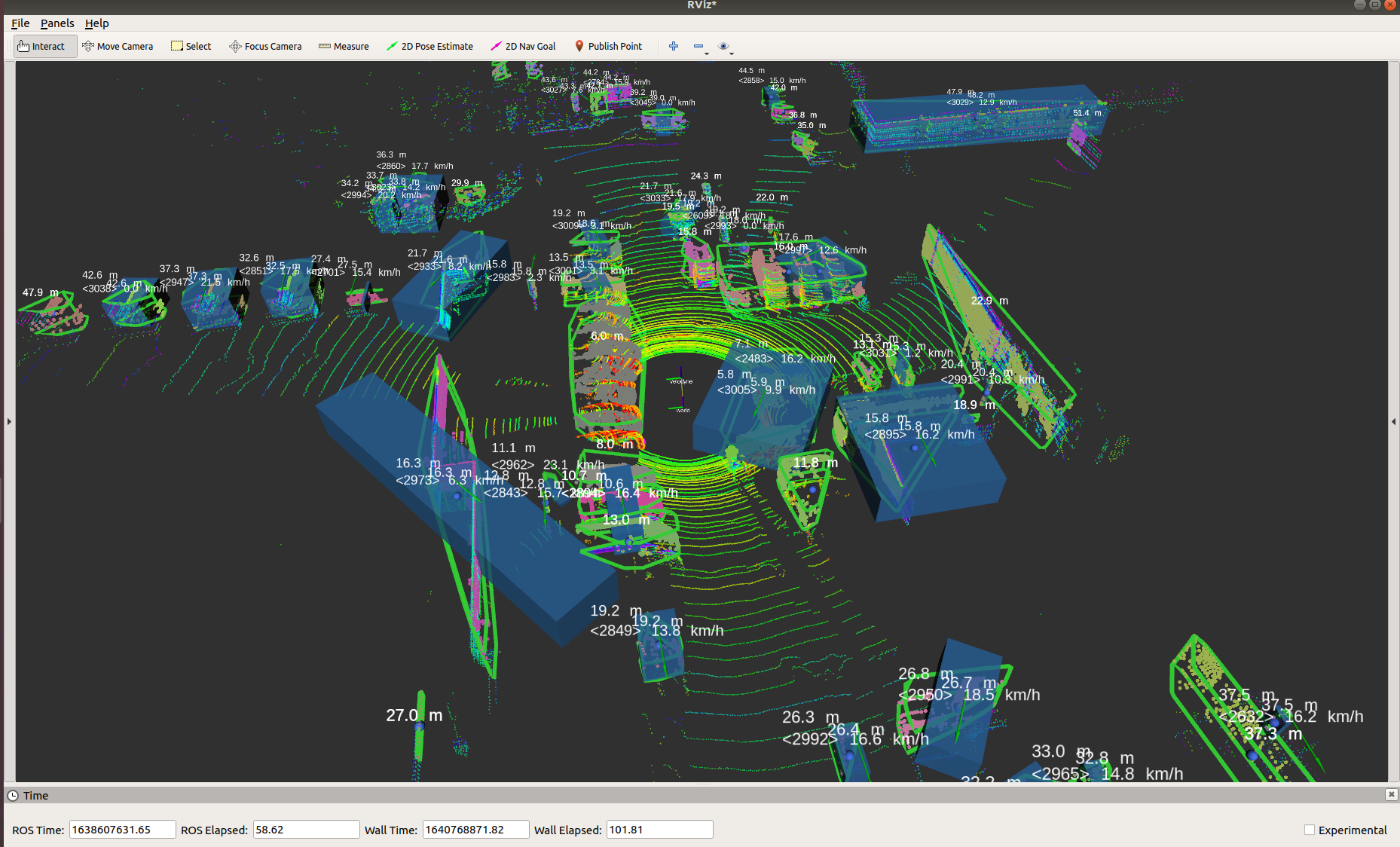Viewport: 1400px width, 847px height.
Task: Click the '<2483>' object ID label
Action: click(x=754, y=359)
